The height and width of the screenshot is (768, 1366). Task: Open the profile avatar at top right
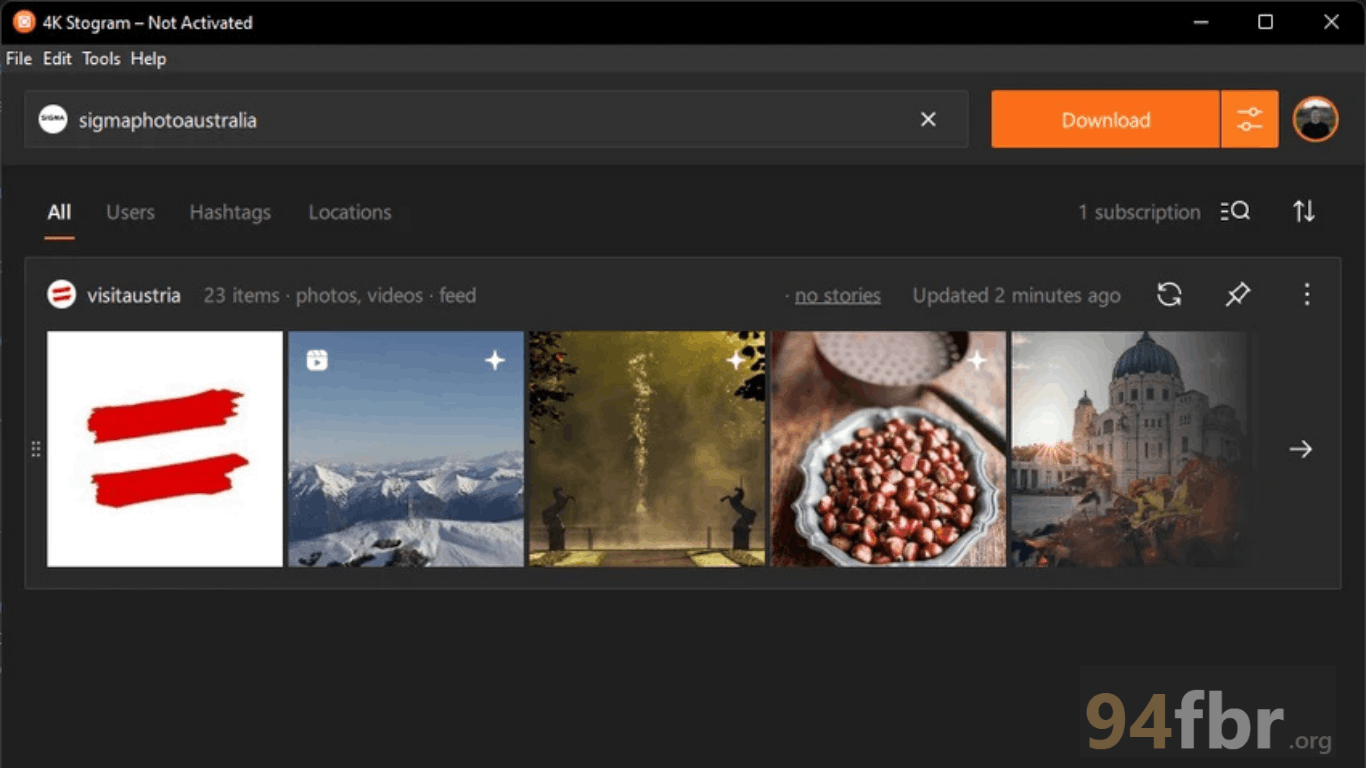pyautogui.click(x=1315, y=119)
